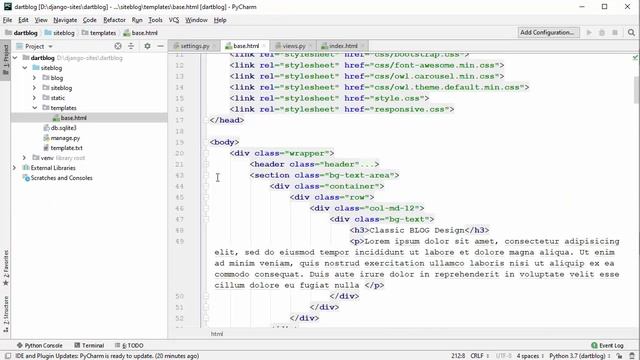This screenshot has width=640, height=360.
Task: Open the Tools menu
Action: 155,20
